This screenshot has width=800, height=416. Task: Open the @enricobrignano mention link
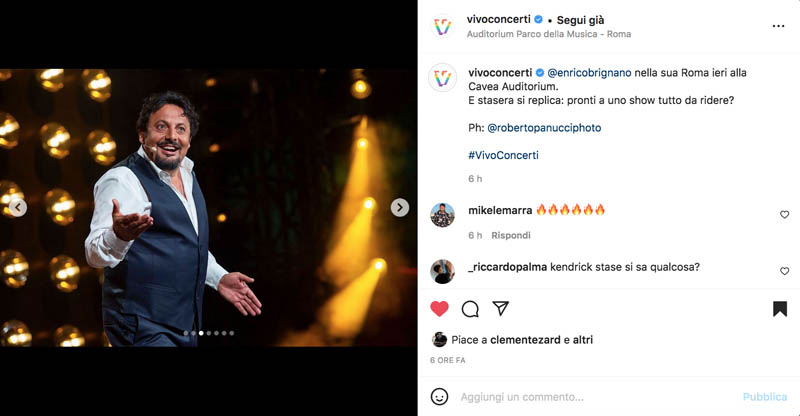coord(589,72)
